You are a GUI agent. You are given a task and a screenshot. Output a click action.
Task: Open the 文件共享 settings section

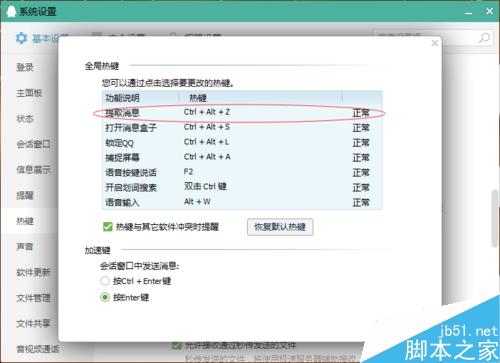[34, 323]
